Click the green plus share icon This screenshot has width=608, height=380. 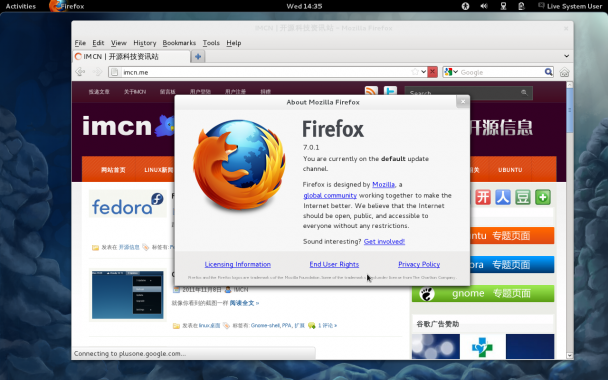(543, 197)
